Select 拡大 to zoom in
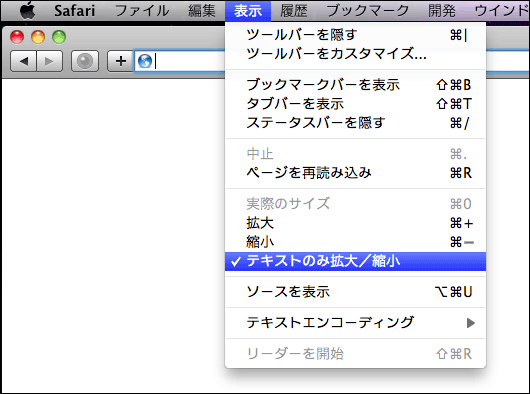 tap(356, 223)
